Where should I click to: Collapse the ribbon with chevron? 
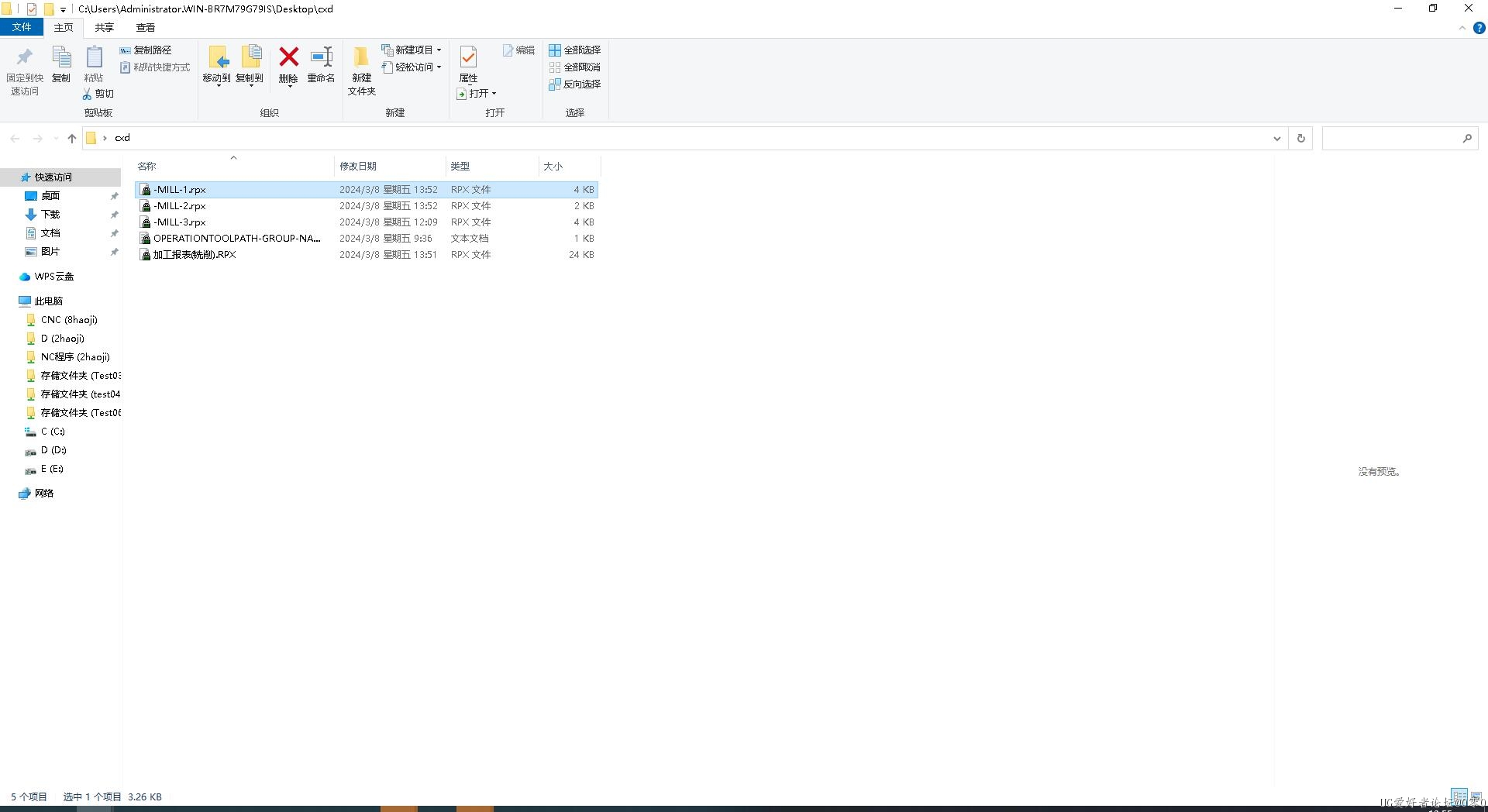click(x=1462, y=28)
